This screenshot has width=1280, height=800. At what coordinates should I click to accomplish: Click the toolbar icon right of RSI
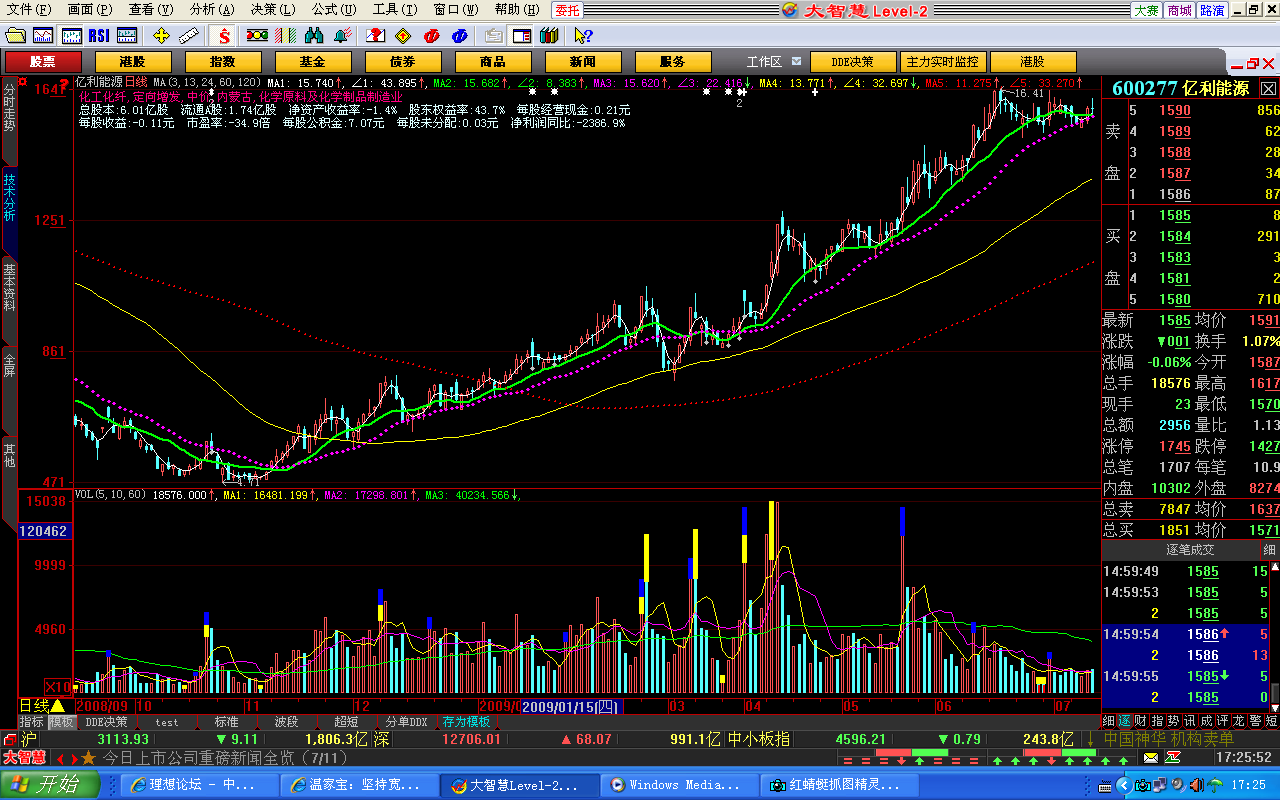tap(127, 35)
